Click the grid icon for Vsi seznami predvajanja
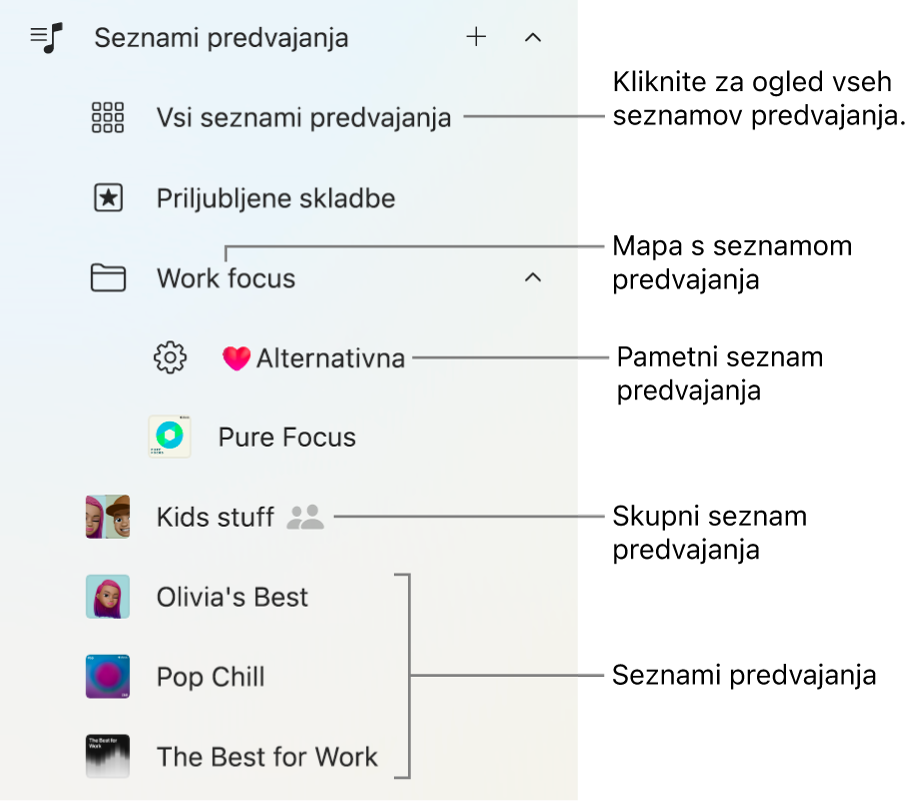This screenshot has height=801, width=918. (107, 117)
